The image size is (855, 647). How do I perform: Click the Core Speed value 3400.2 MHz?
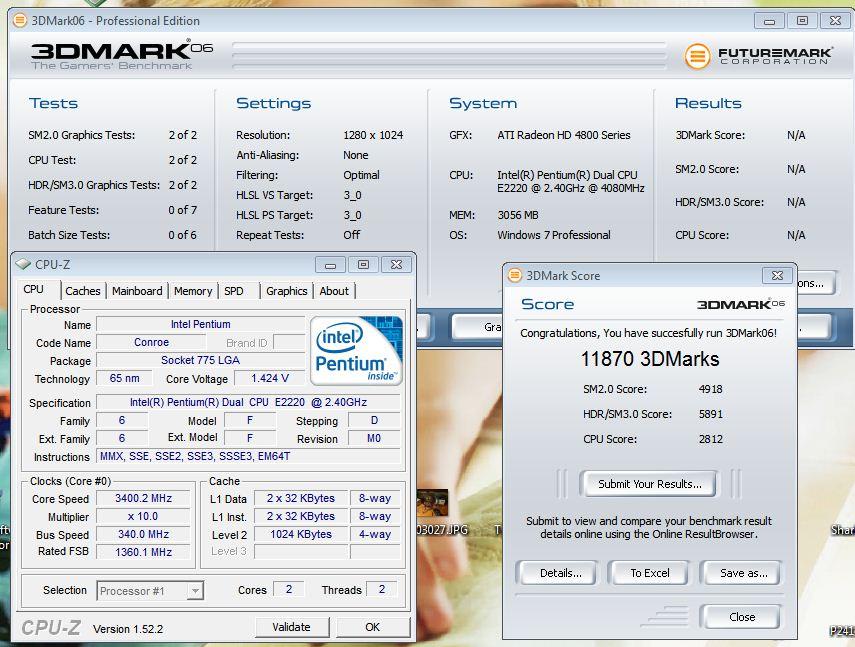(143, 498)
